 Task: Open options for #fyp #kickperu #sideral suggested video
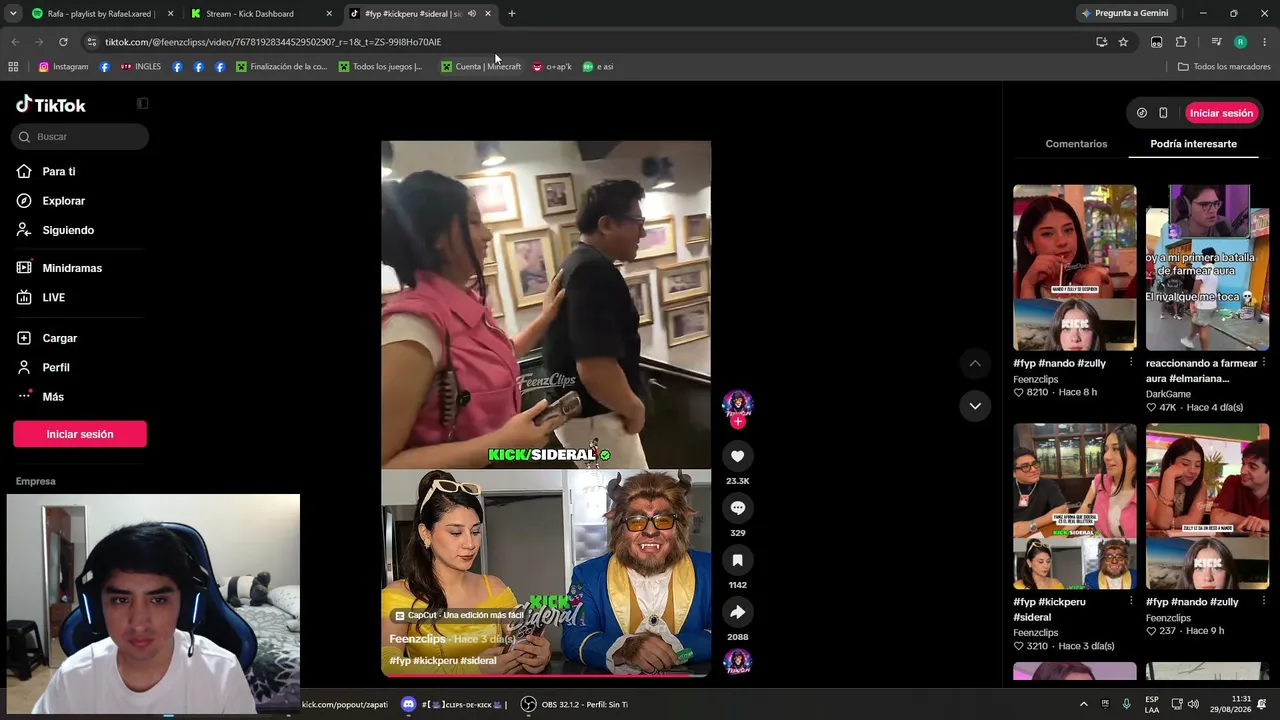pyautogui.click(x=1131, y=601)
